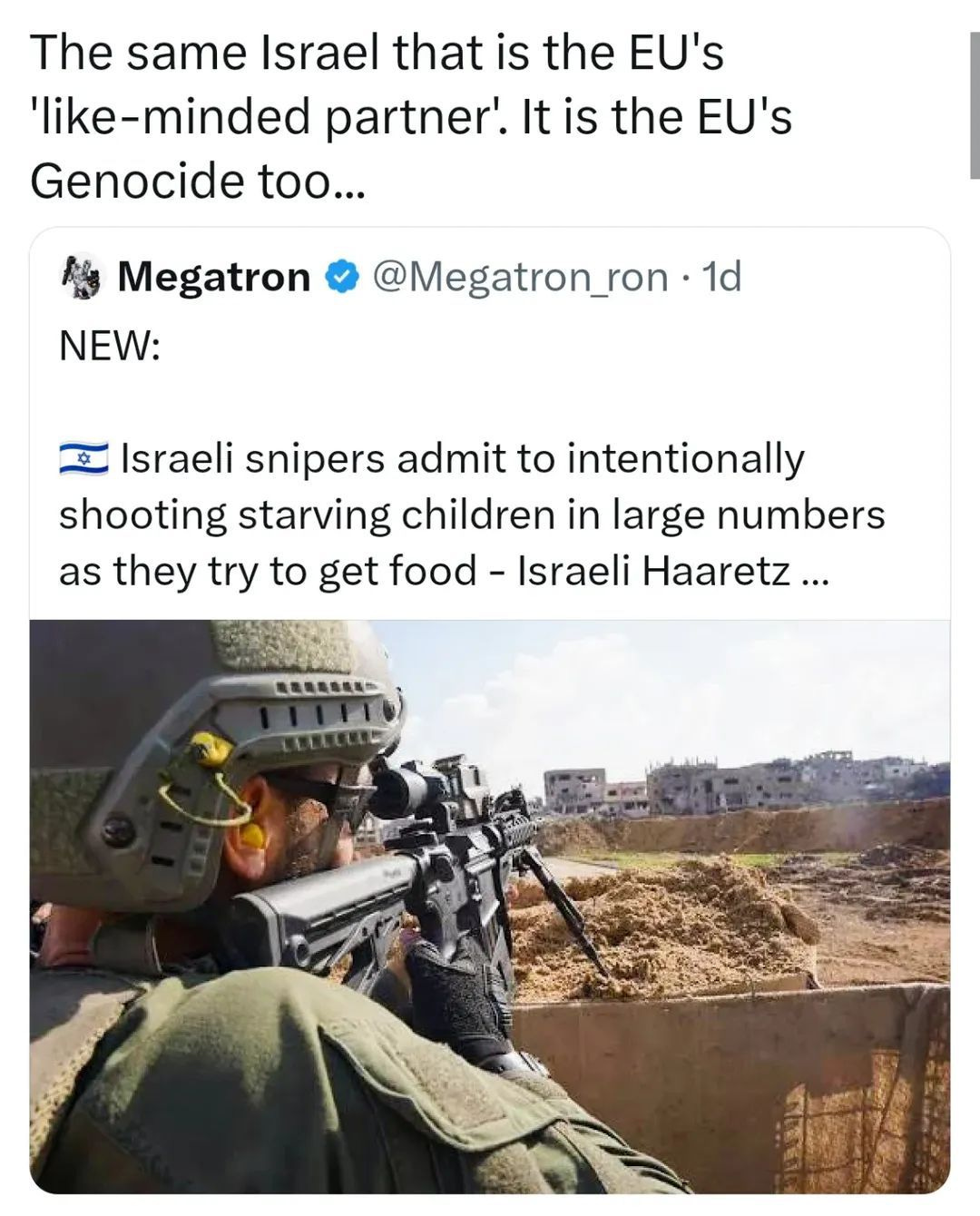
Task: Open the @Megatron_ron handle
Action: pyautogui.click(x=520, y=277)
